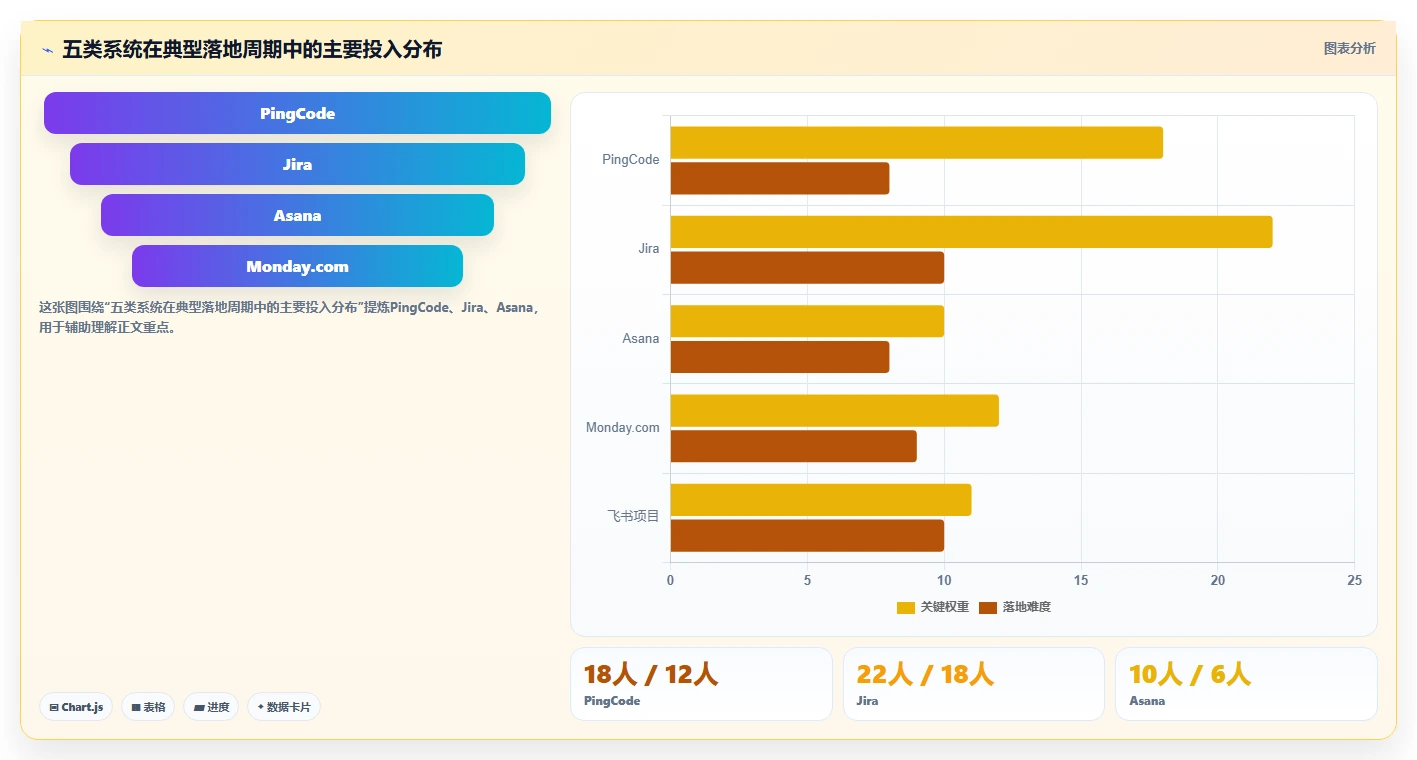Click 飞书项目's brown 落地难度 bar
The height and width of the screenshot is (760, 1417).
(x=807, y=535)
